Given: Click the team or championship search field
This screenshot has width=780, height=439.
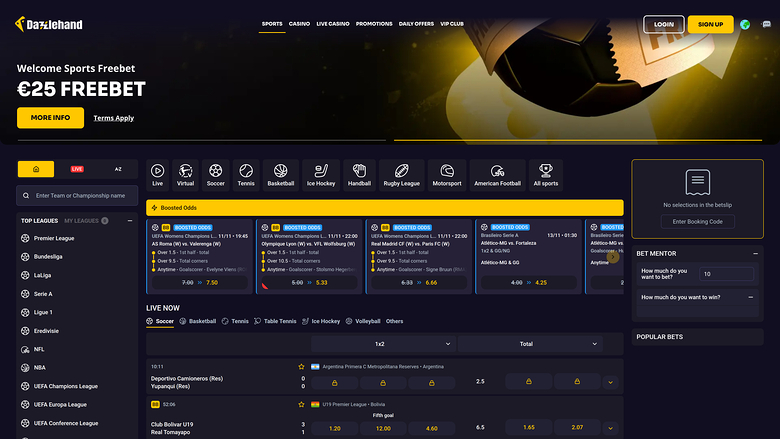Looking at the screenshot, I should 77,196.
